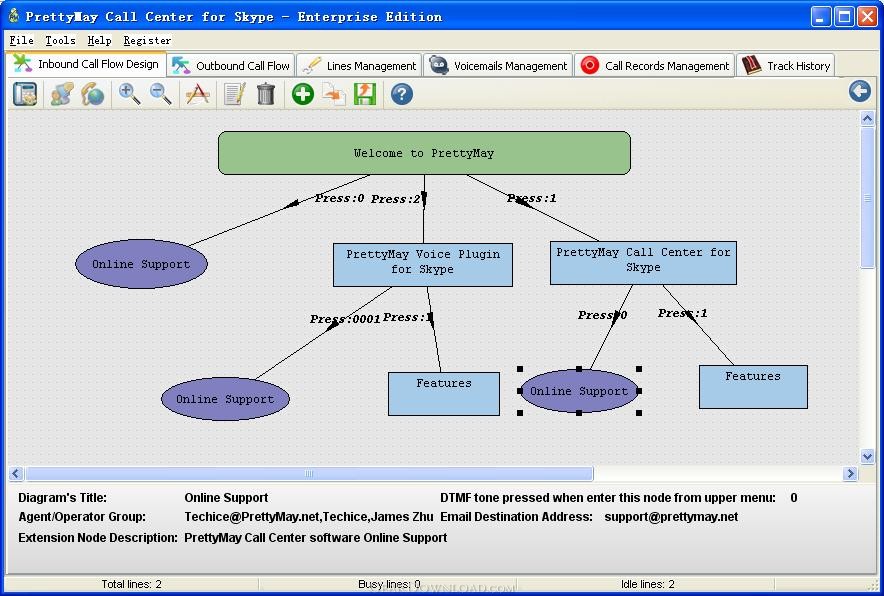The height and width of the screenshot is (596, 884).
Task: Click the phone keypad toolbar icon
Action: (25, 94)
